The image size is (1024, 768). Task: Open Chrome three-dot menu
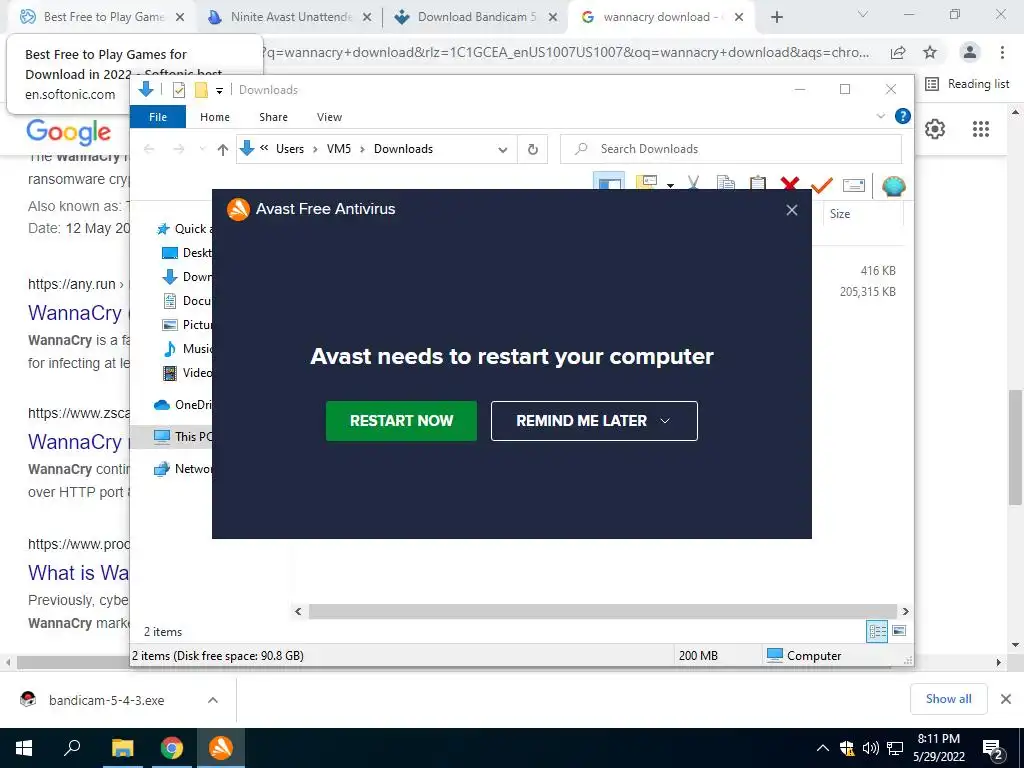[1002, 52]
